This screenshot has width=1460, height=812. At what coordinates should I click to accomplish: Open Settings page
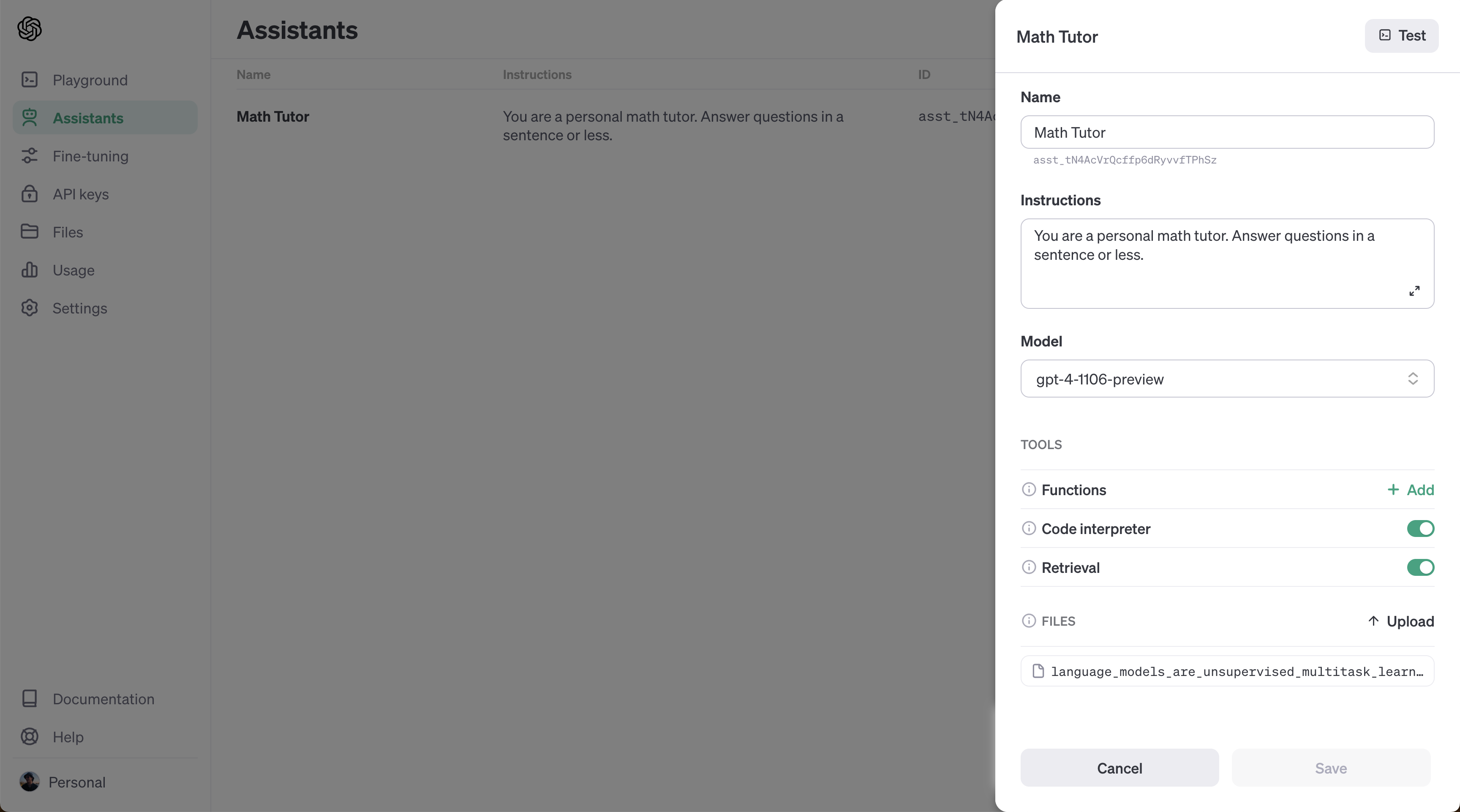point(79,308)
